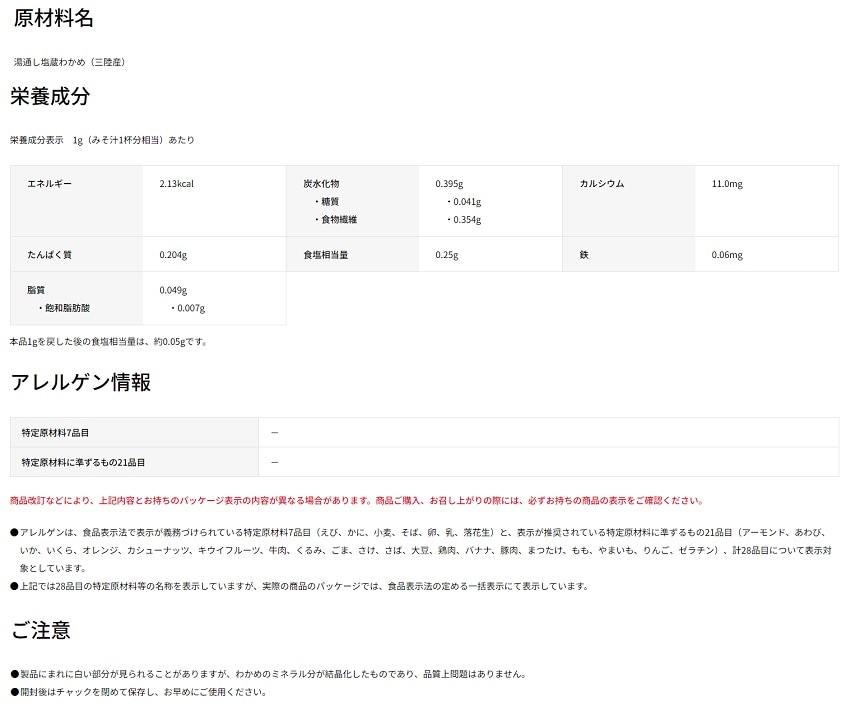Click the 0.204g protein value
This screenshot has height=716, width=860.
coord(172,255)
